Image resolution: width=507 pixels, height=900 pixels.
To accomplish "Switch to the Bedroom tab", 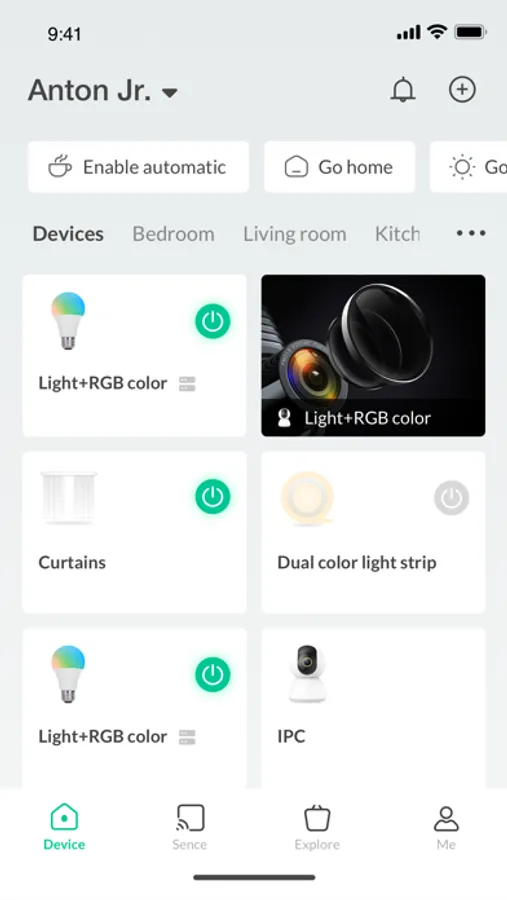I will click(173, 234).
